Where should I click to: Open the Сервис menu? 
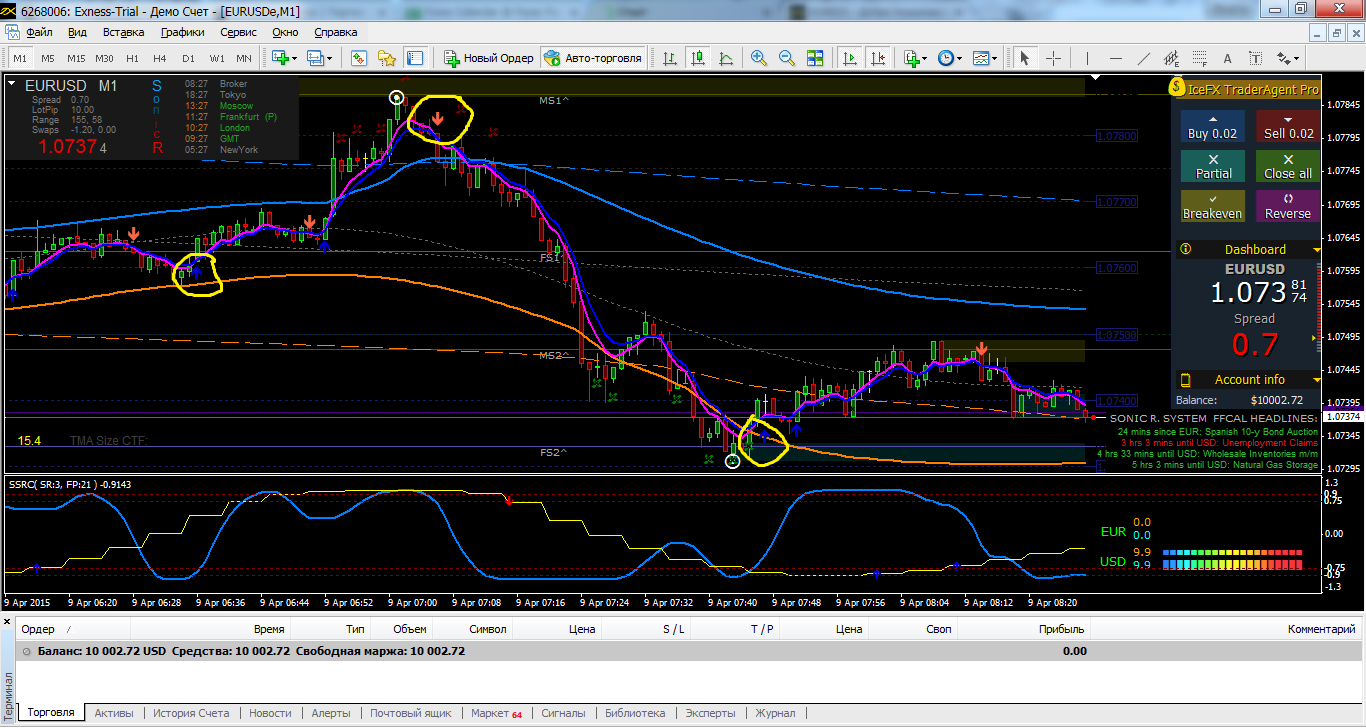tap(238, 32)
